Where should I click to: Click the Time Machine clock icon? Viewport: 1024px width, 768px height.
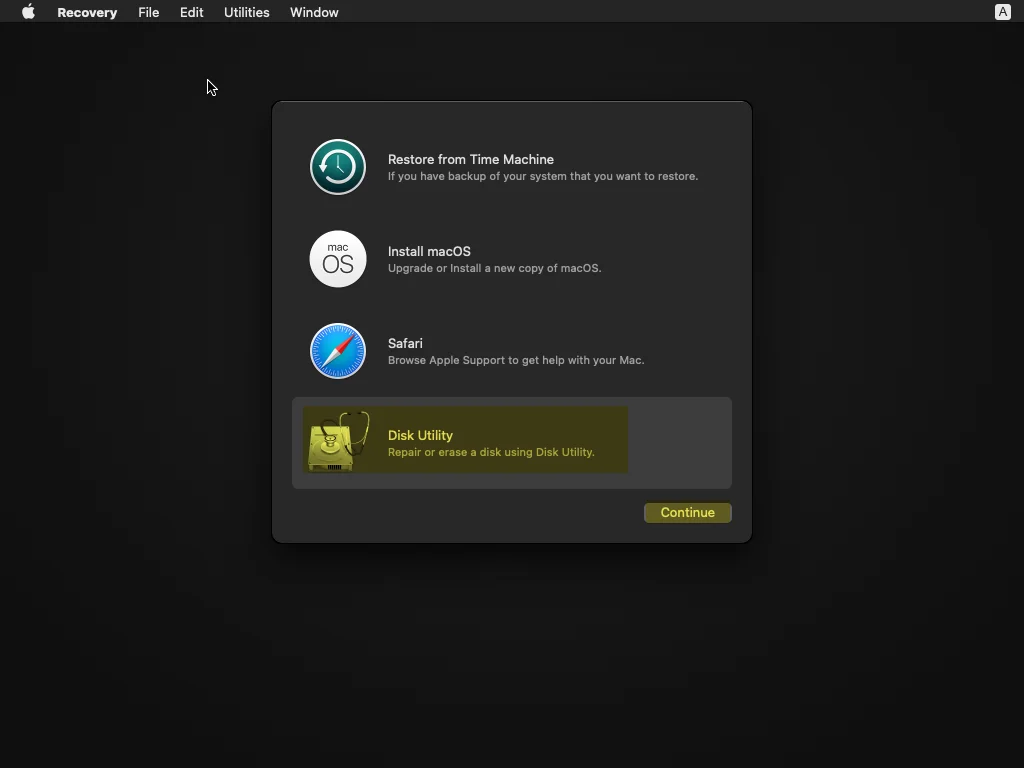point(338,167)
